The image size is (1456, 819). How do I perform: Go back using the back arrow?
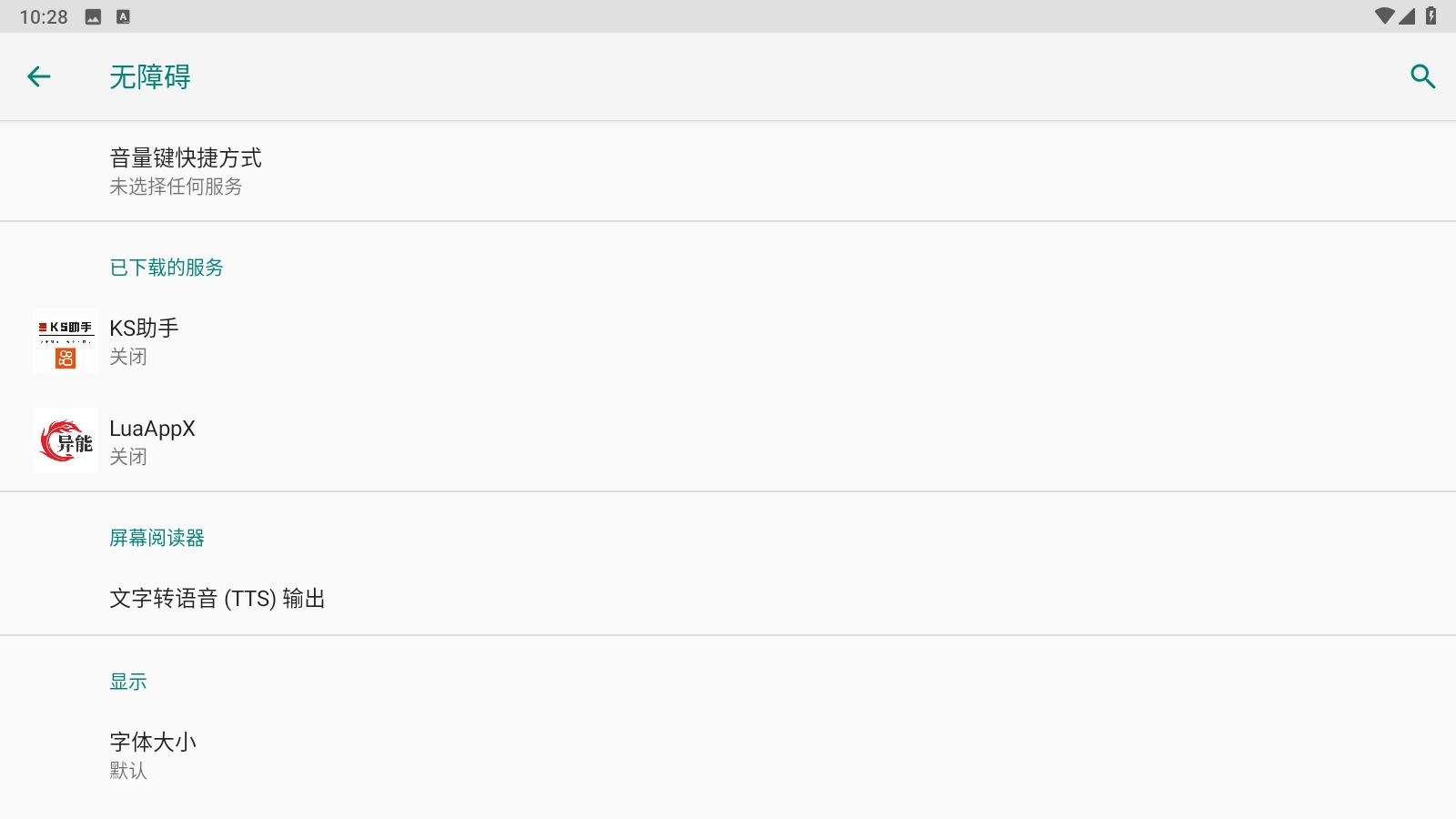pyautogui.click(x=39, y=76)
